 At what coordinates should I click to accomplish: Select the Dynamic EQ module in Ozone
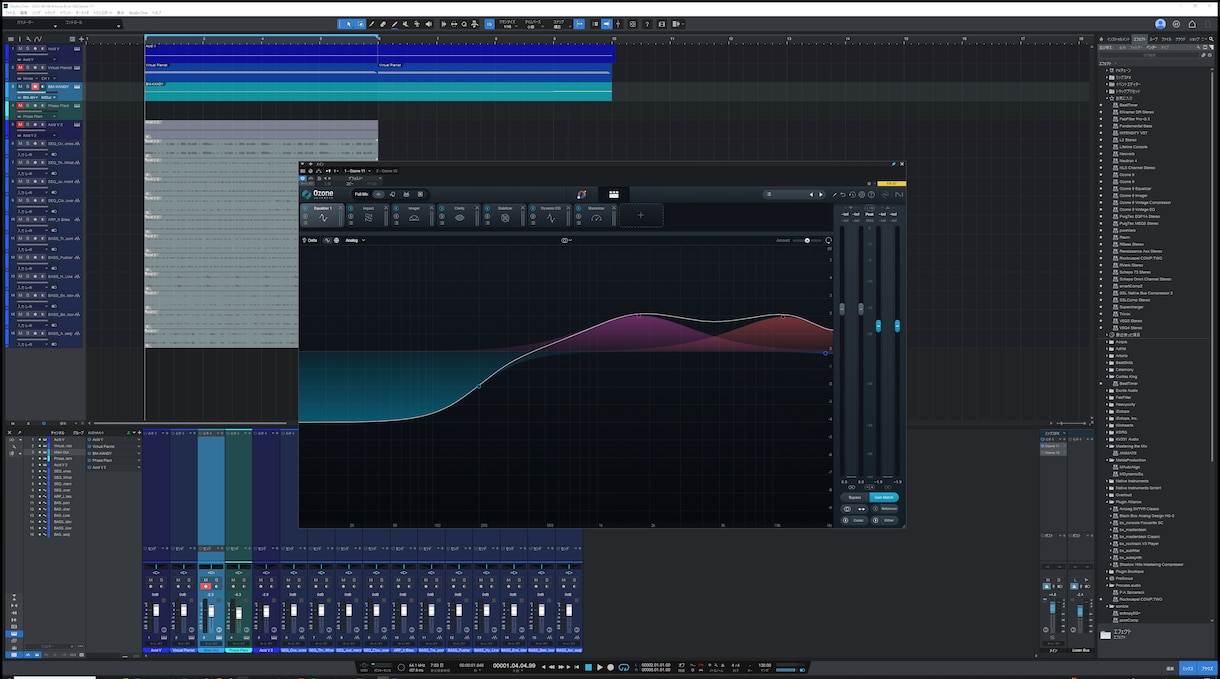pyautogui.click(x=551, y=215)
